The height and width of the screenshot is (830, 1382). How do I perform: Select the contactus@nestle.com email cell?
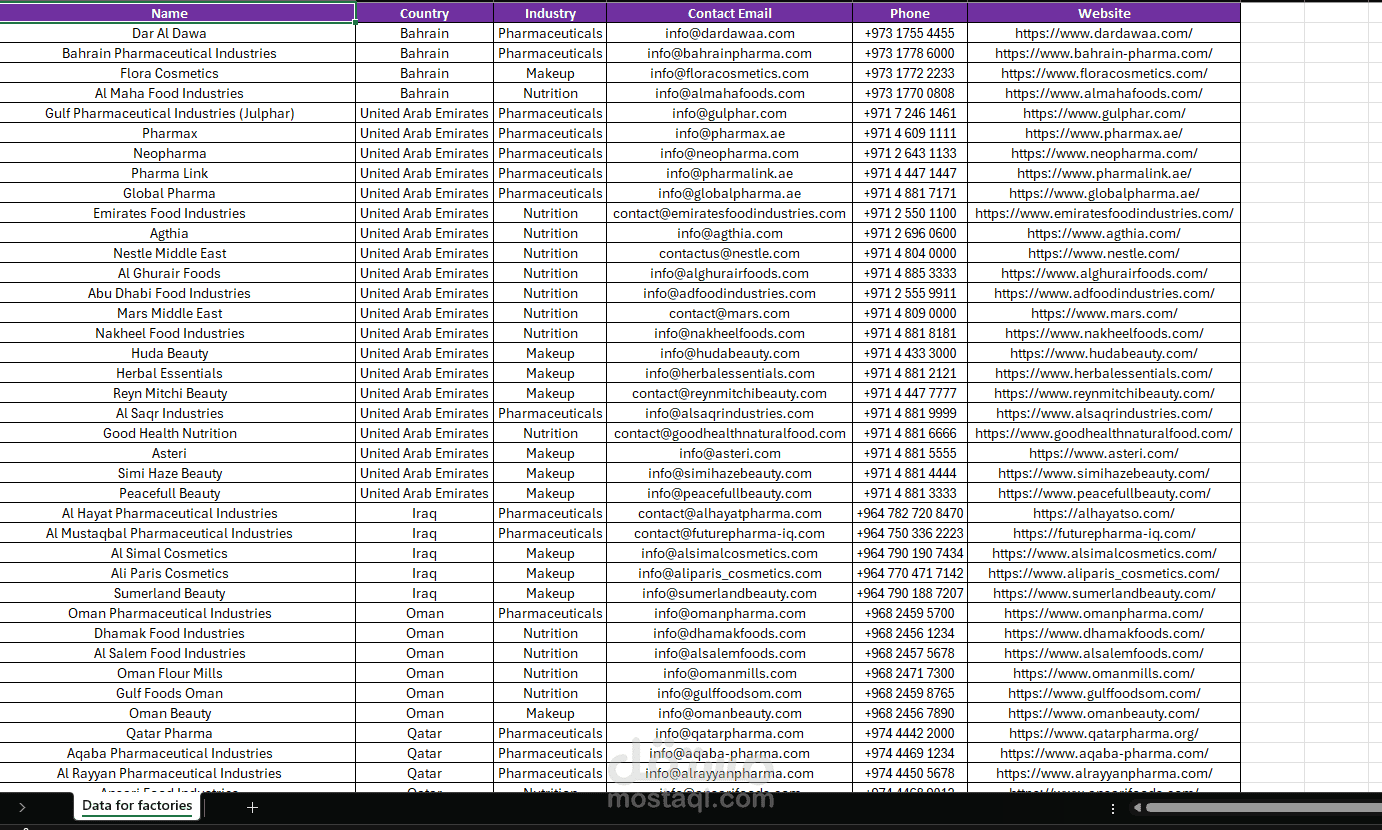click(x=729, y=253)
